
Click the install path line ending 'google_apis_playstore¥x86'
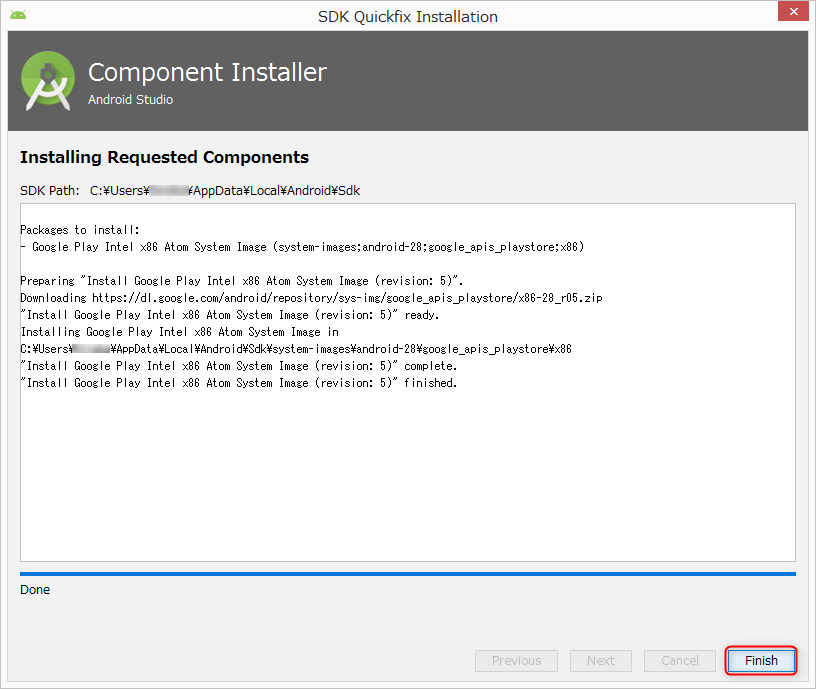click(x=296, y=349)
